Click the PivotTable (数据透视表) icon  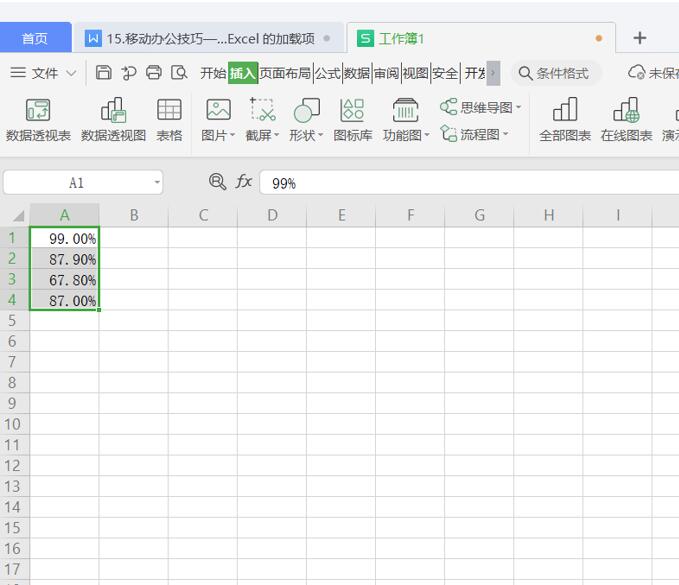(x=38, y=110)
